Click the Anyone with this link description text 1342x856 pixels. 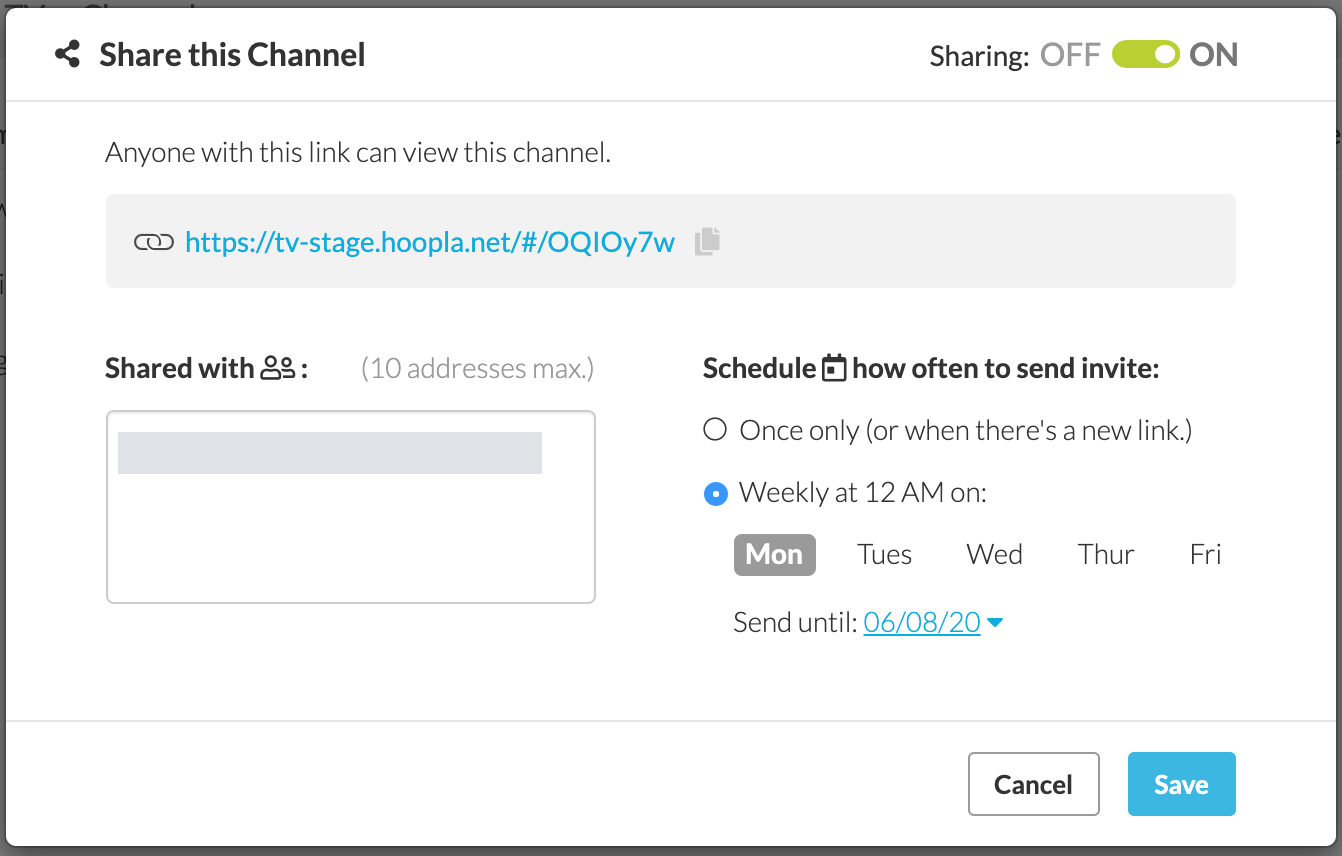(358, 153)
